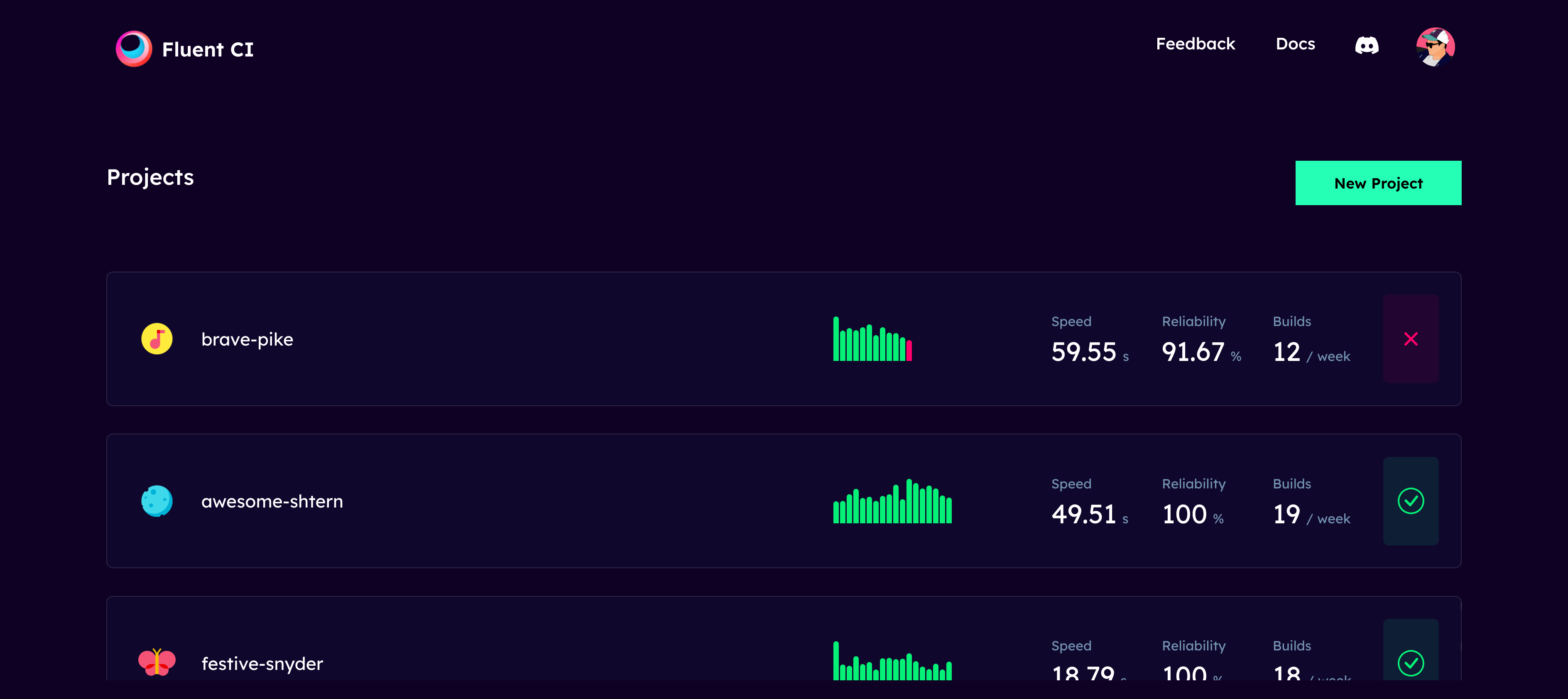Click brave-pike's failed build X status
This screenshot has height=699, width=1568.
pyautogui.click(x=1410, y=339)
